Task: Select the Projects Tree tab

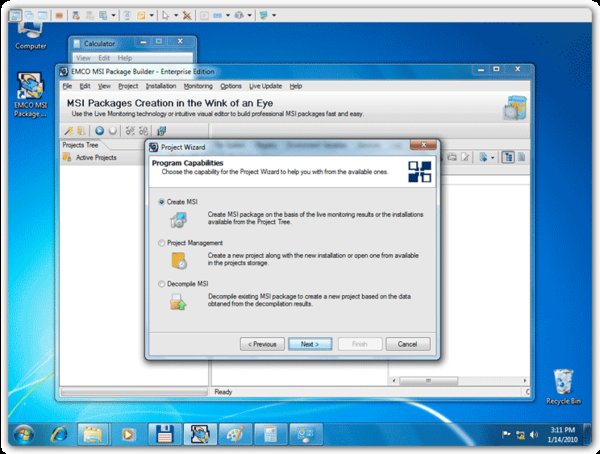Action: pos(80,145)
